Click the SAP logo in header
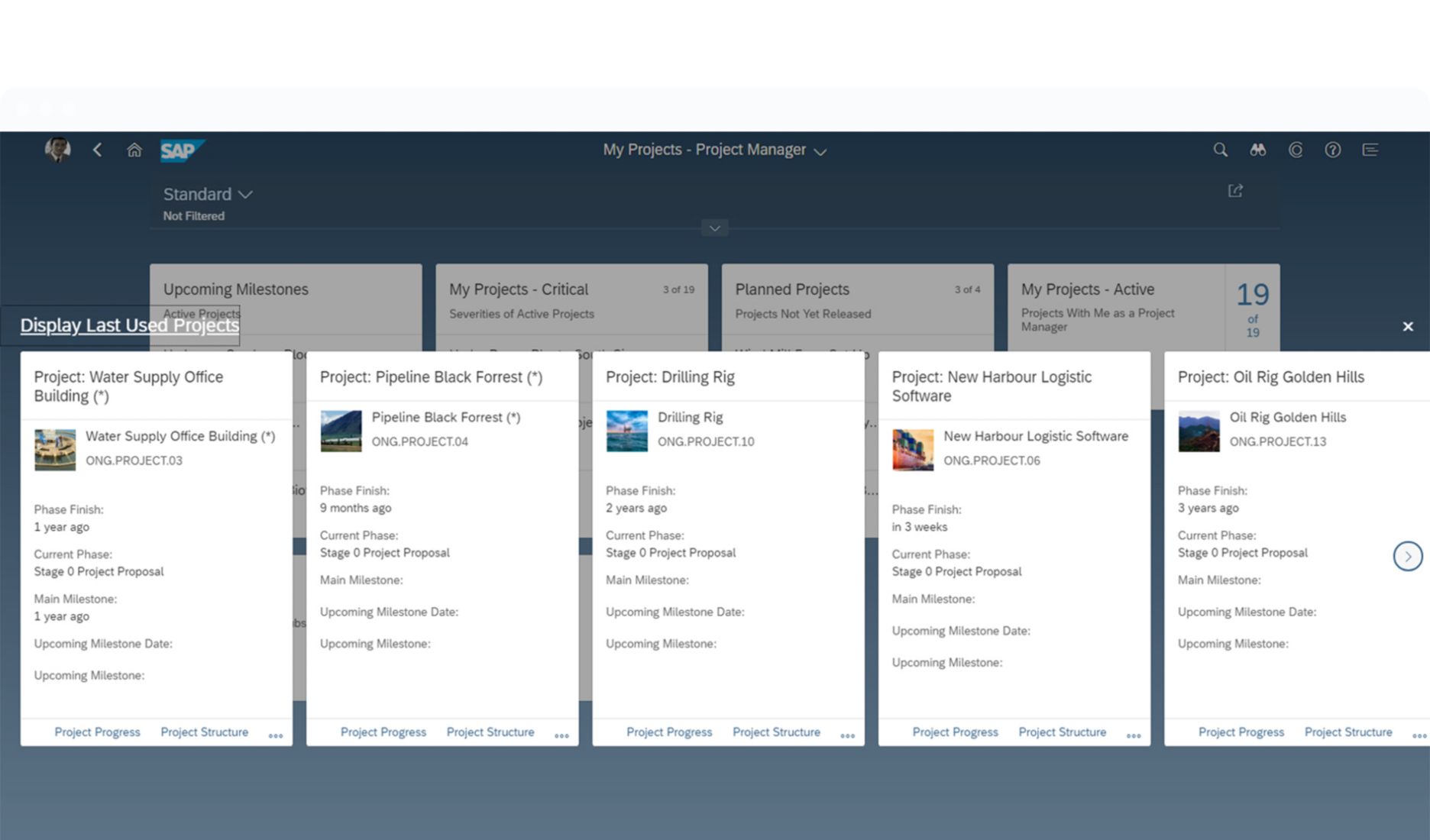Screen dimensions: 1430x840 point(182,150)
